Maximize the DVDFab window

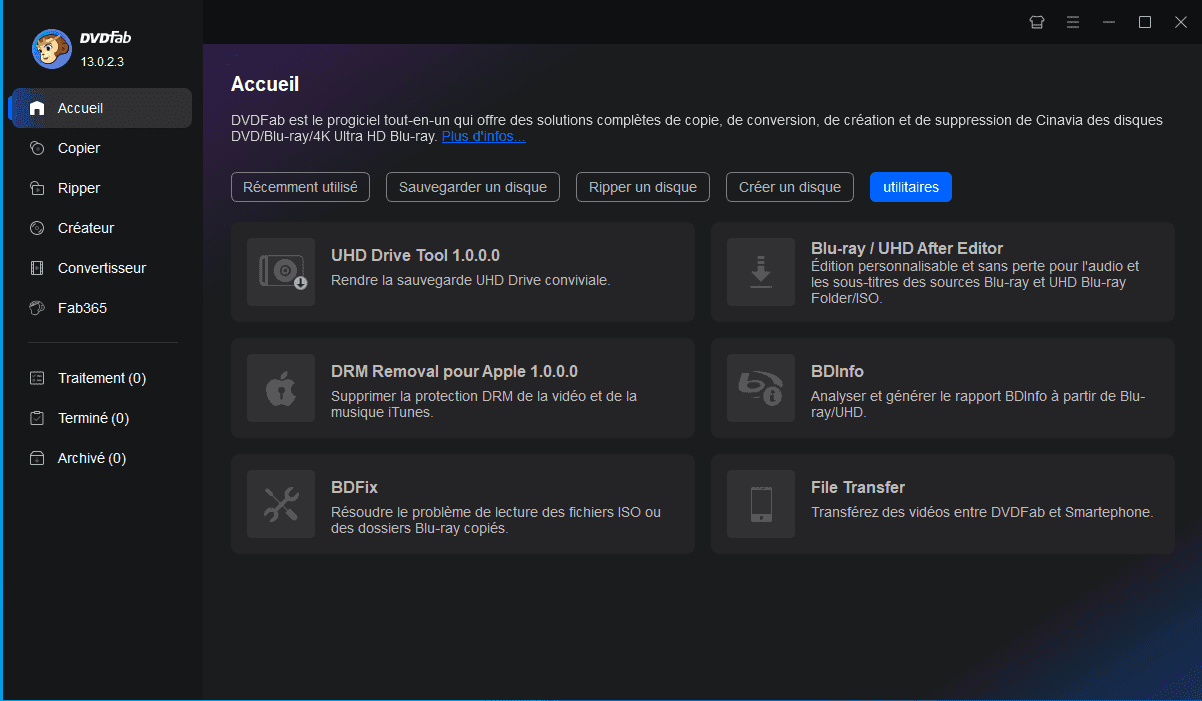click(x=1145, y=22)
